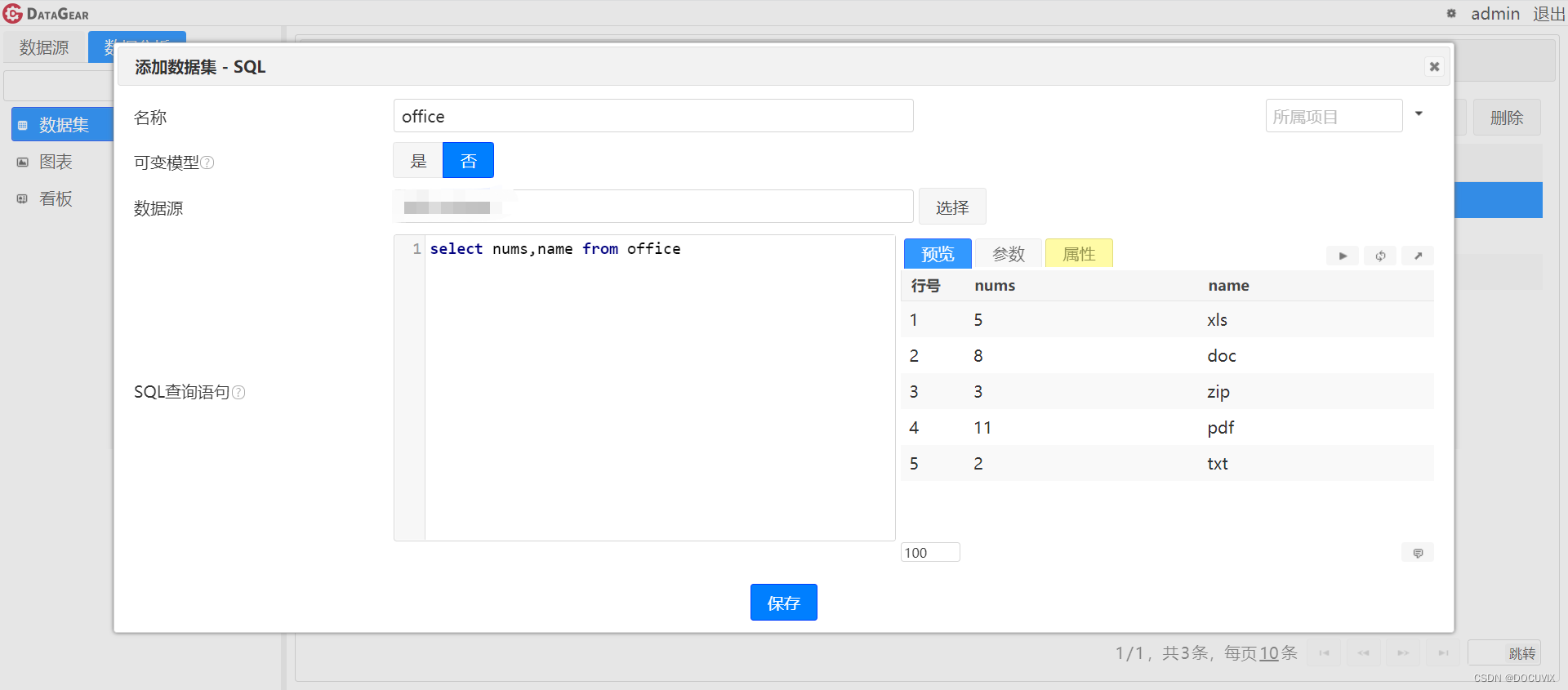This screenshot has width=1568, height=690.
Task: Focus the row limit field showing 100
Action: tap(930, 553)
